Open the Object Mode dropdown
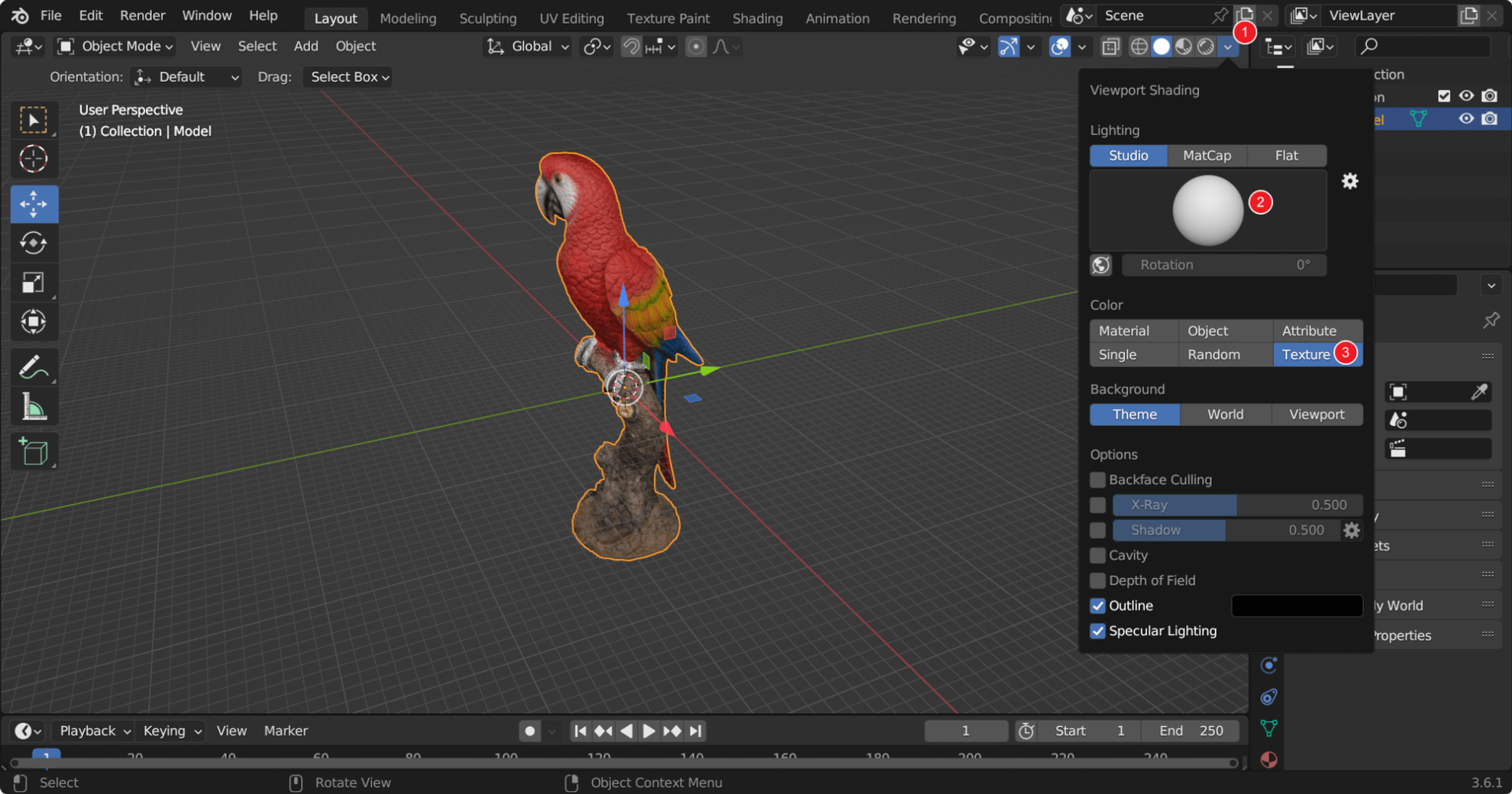 114,46
